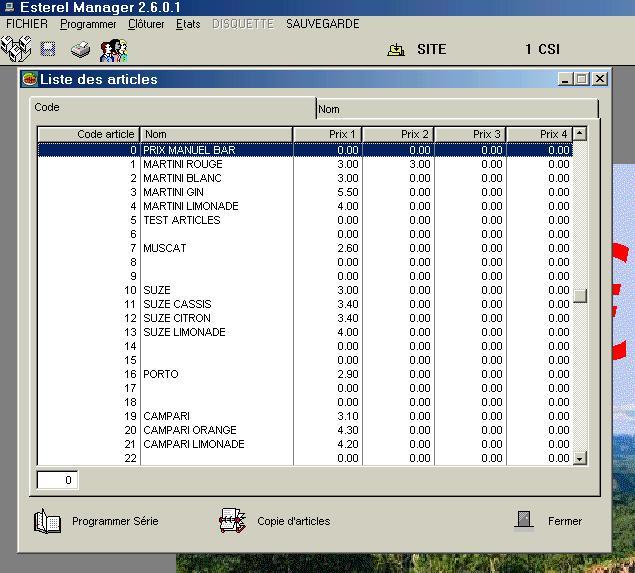Screen dimensions: 635x573
Task: Select the MARTINI GIN article
Action: click(305, 192)
